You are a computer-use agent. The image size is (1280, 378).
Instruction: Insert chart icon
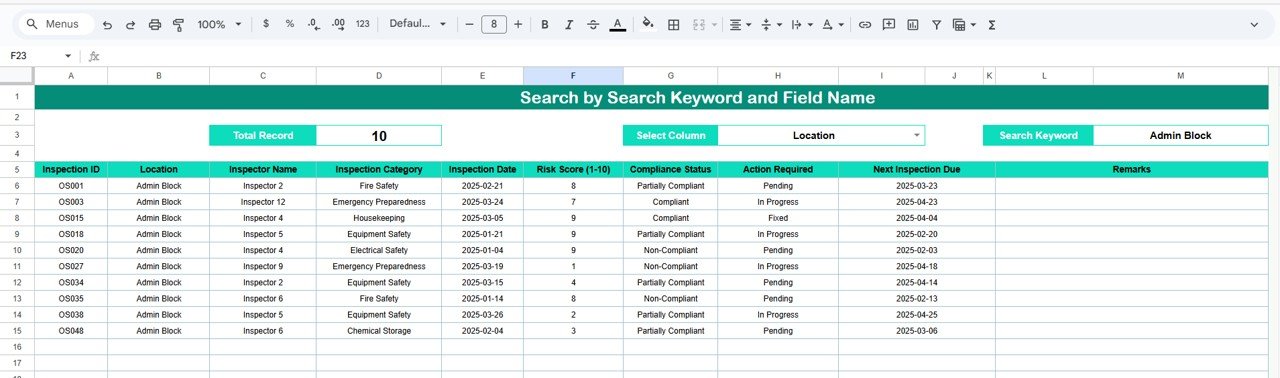[912, 24]
